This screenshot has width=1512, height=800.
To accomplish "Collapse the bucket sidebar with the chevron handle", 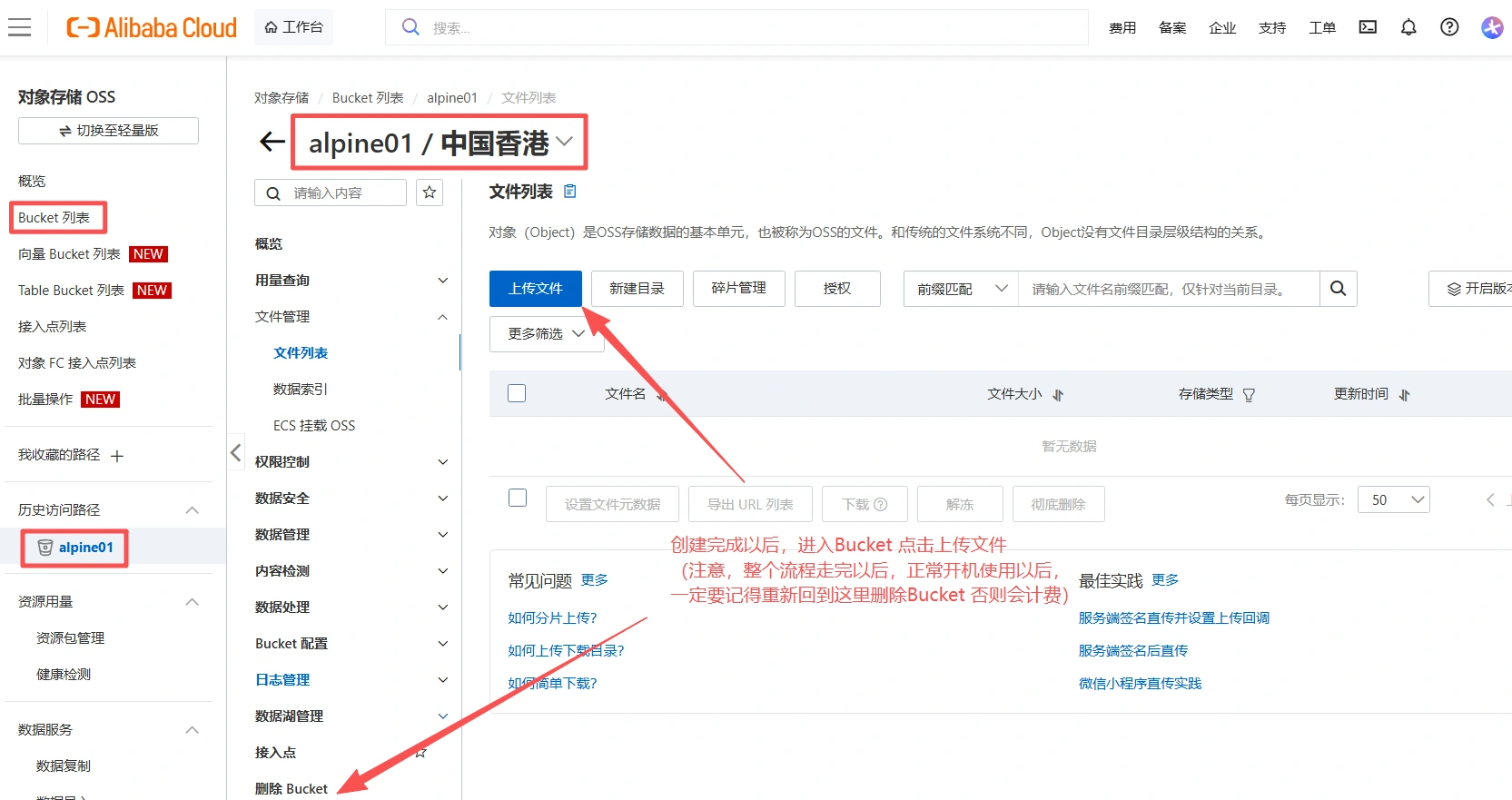I will [235, 452].
